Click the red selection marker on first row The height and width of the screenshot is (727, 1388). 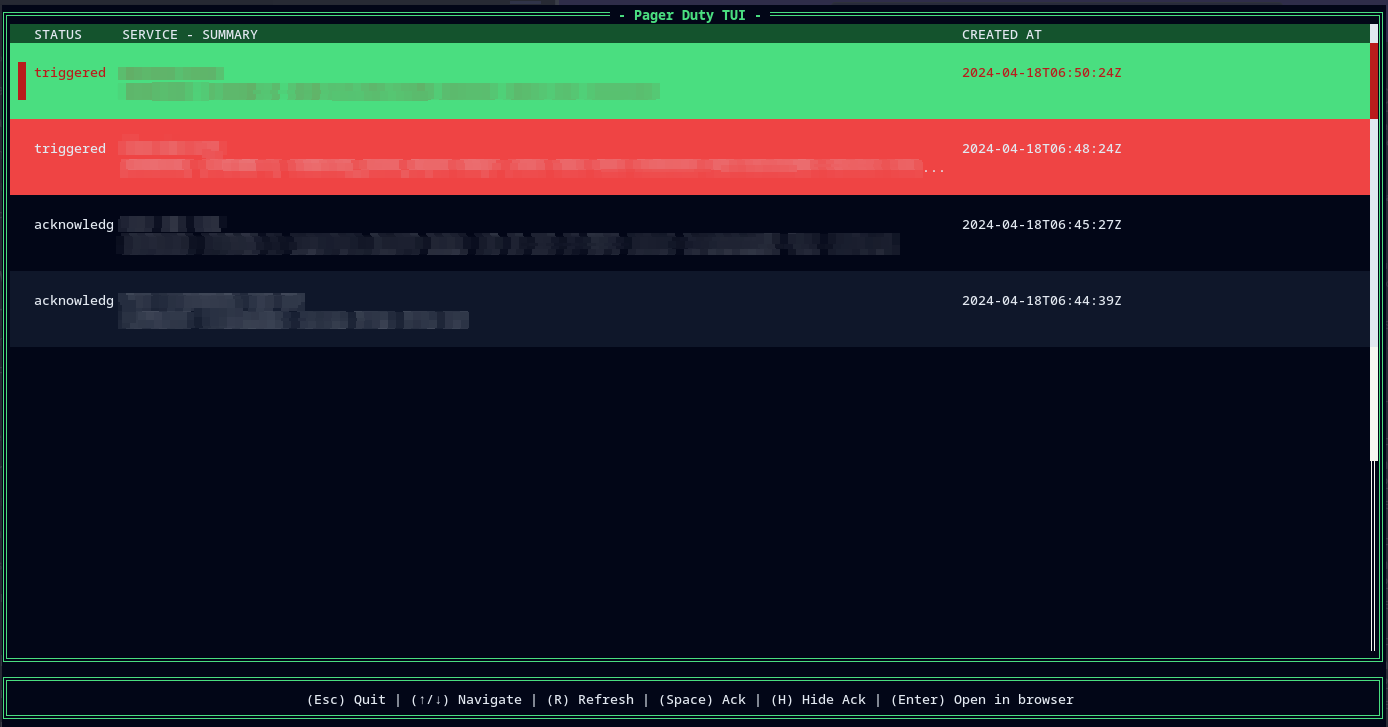22,81
